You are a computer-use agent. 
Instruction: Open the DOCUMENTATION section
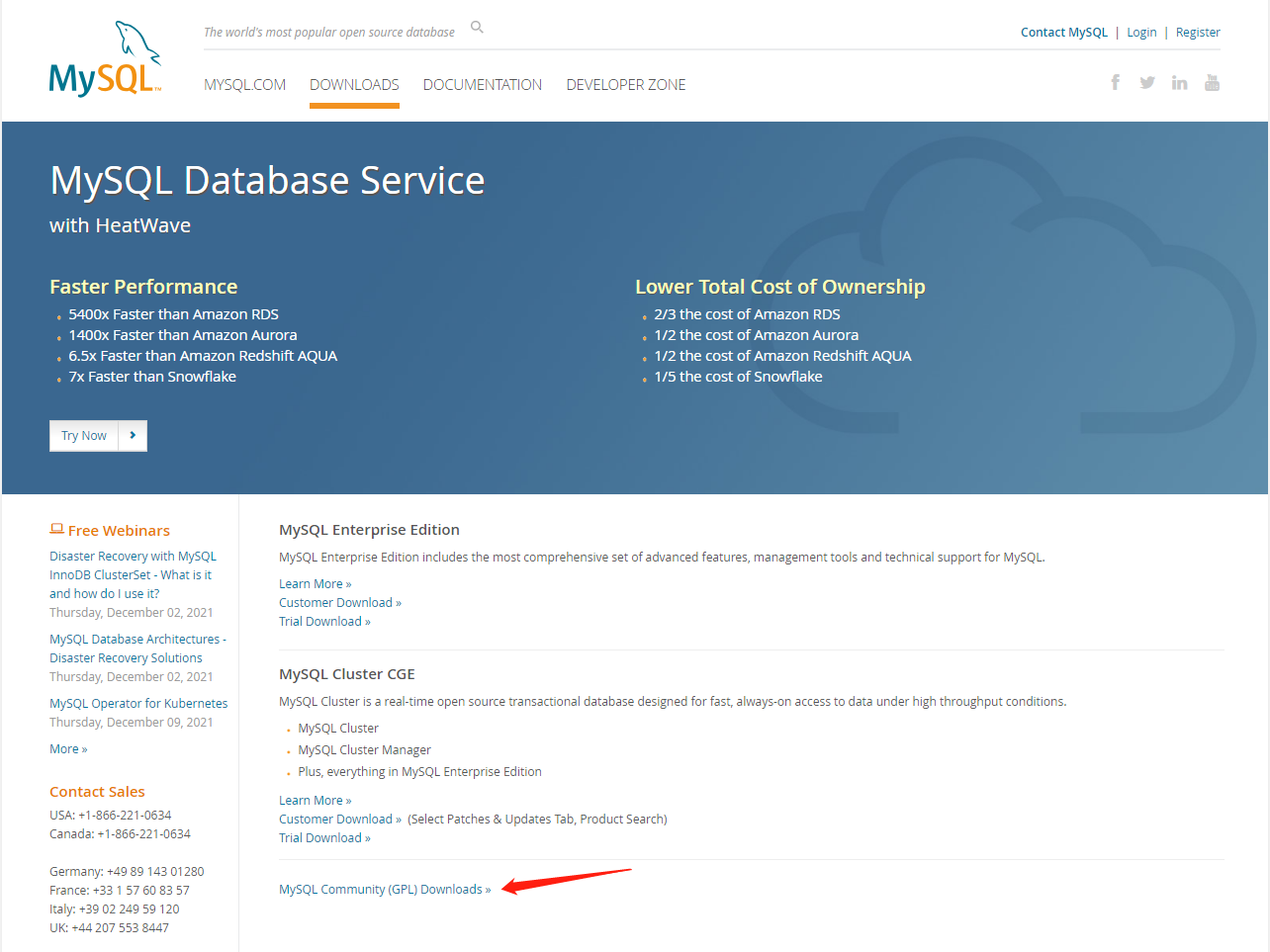(482, 84)
